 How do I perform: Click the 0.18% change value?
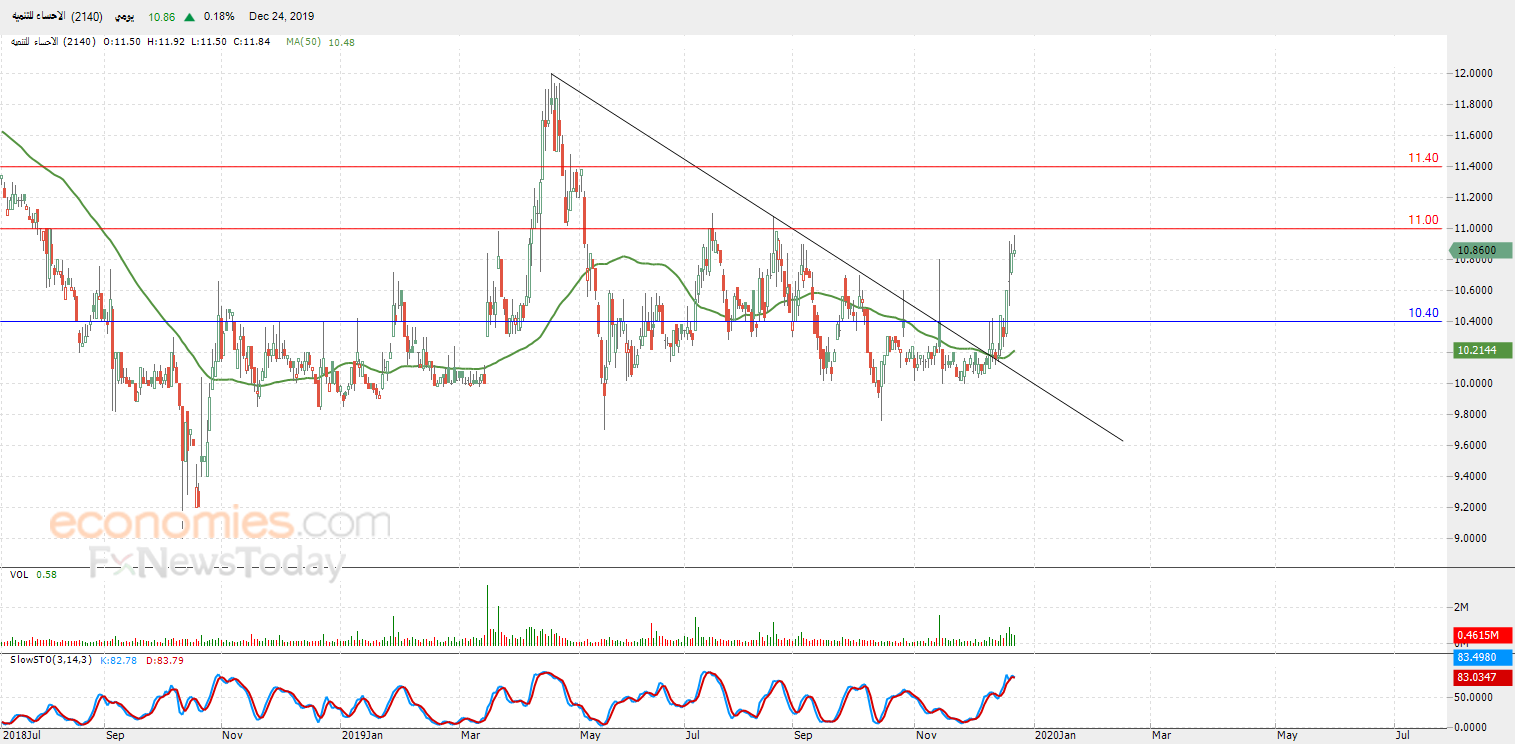point(219,17)
